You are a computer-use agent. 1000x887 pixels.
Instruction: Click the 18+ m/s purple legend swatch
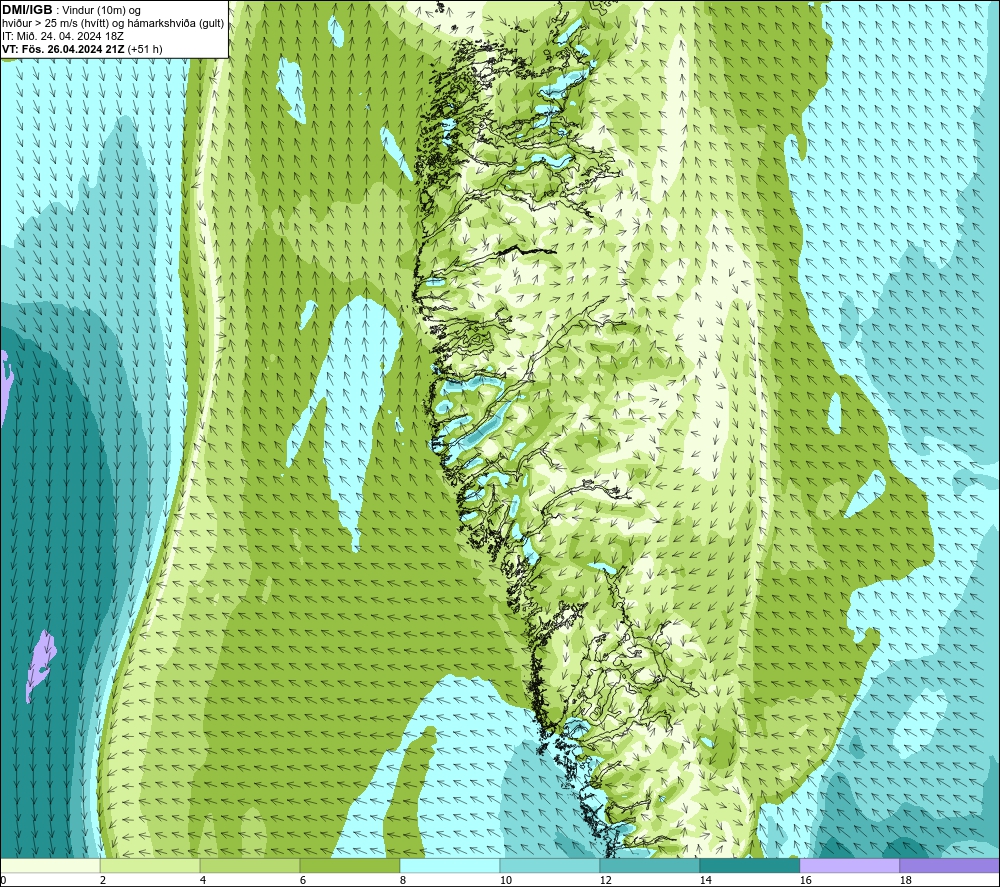[950, 865]
